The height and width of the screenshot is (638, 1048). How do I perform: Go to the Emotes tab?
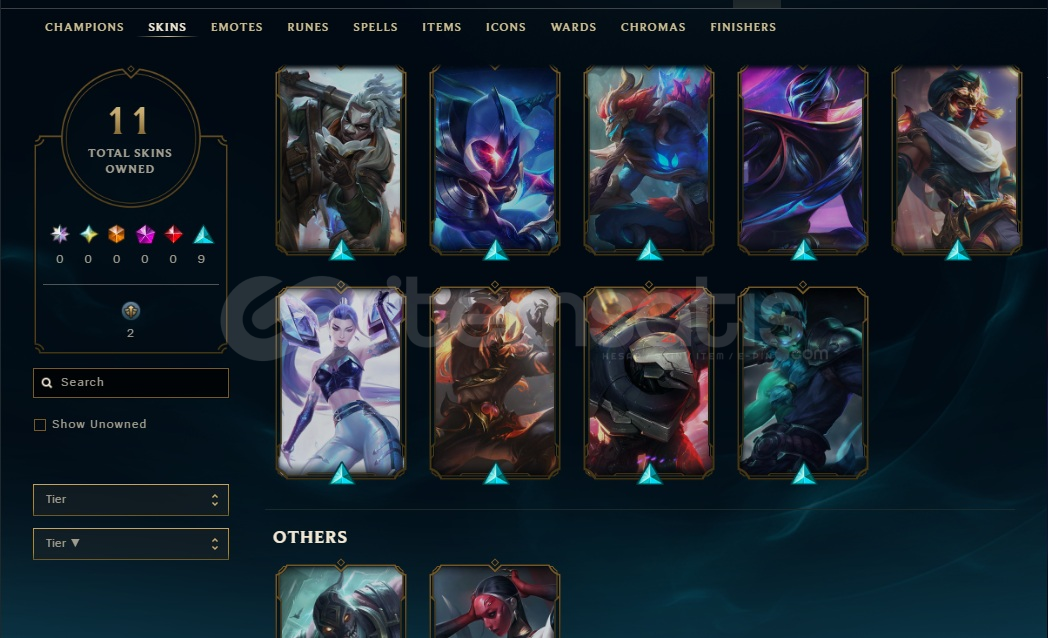237,27
